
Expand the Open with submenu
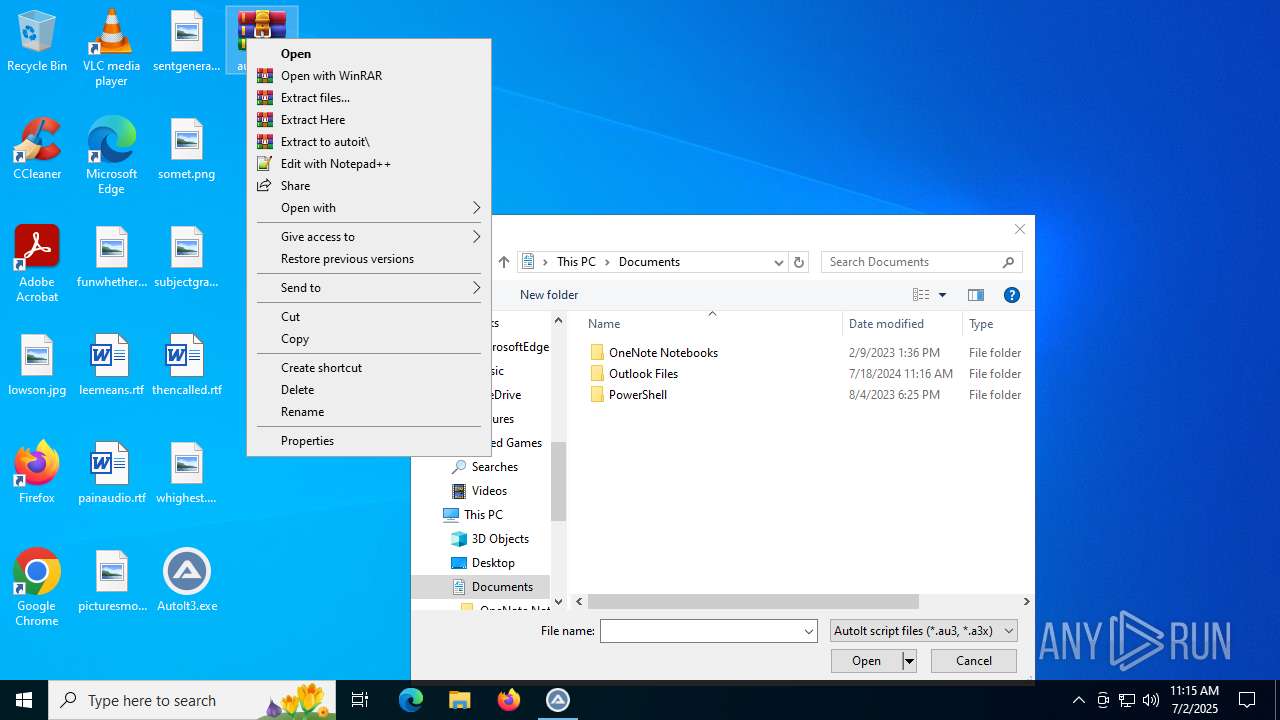(x=369, y=208)
